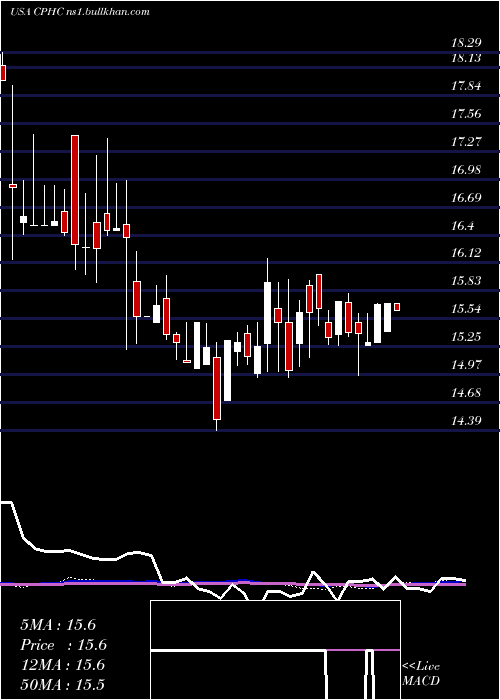Select the 17.84 price axis label
Screen dimensions: 500x700
click(x=466, y=86)
